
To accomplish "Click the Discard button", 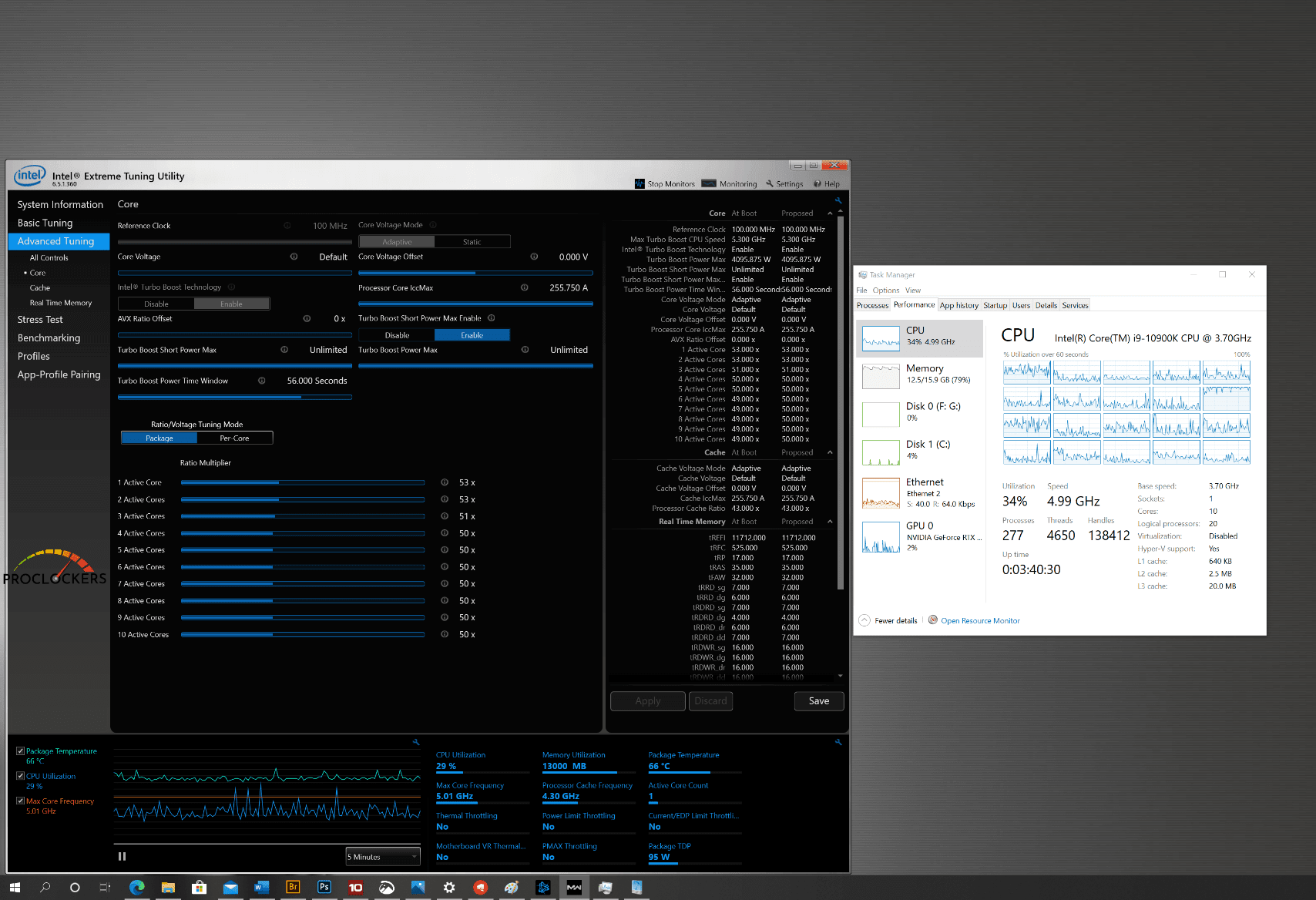I will 710,700.
